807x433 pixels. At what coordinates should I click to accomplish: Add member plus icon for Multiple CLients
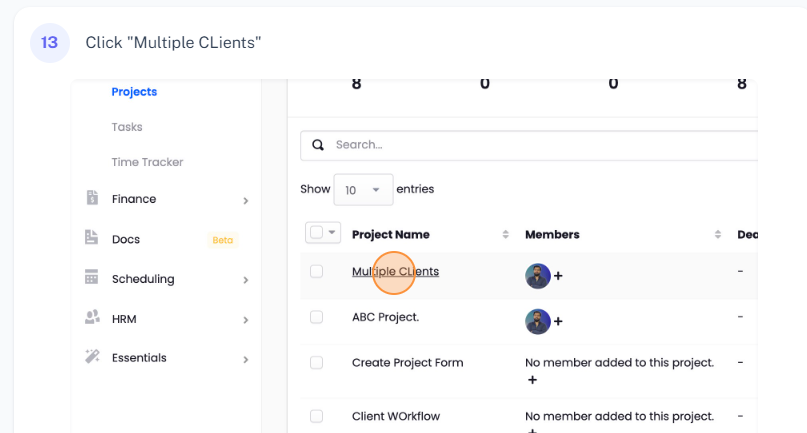point(558,276)
